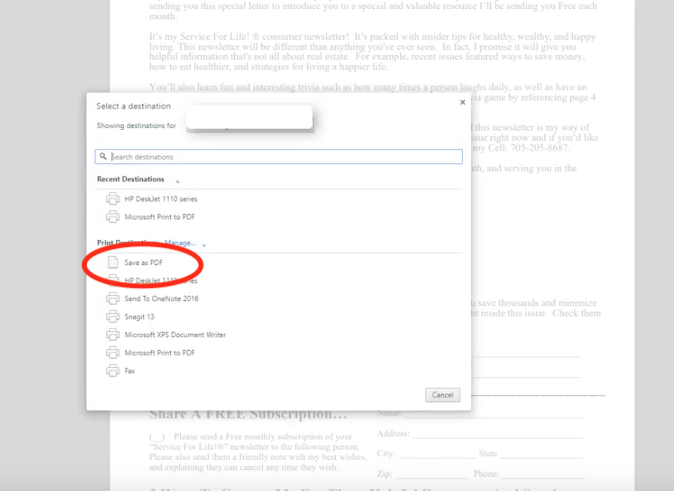Click the Zip blank on the form

coord(431,474)
